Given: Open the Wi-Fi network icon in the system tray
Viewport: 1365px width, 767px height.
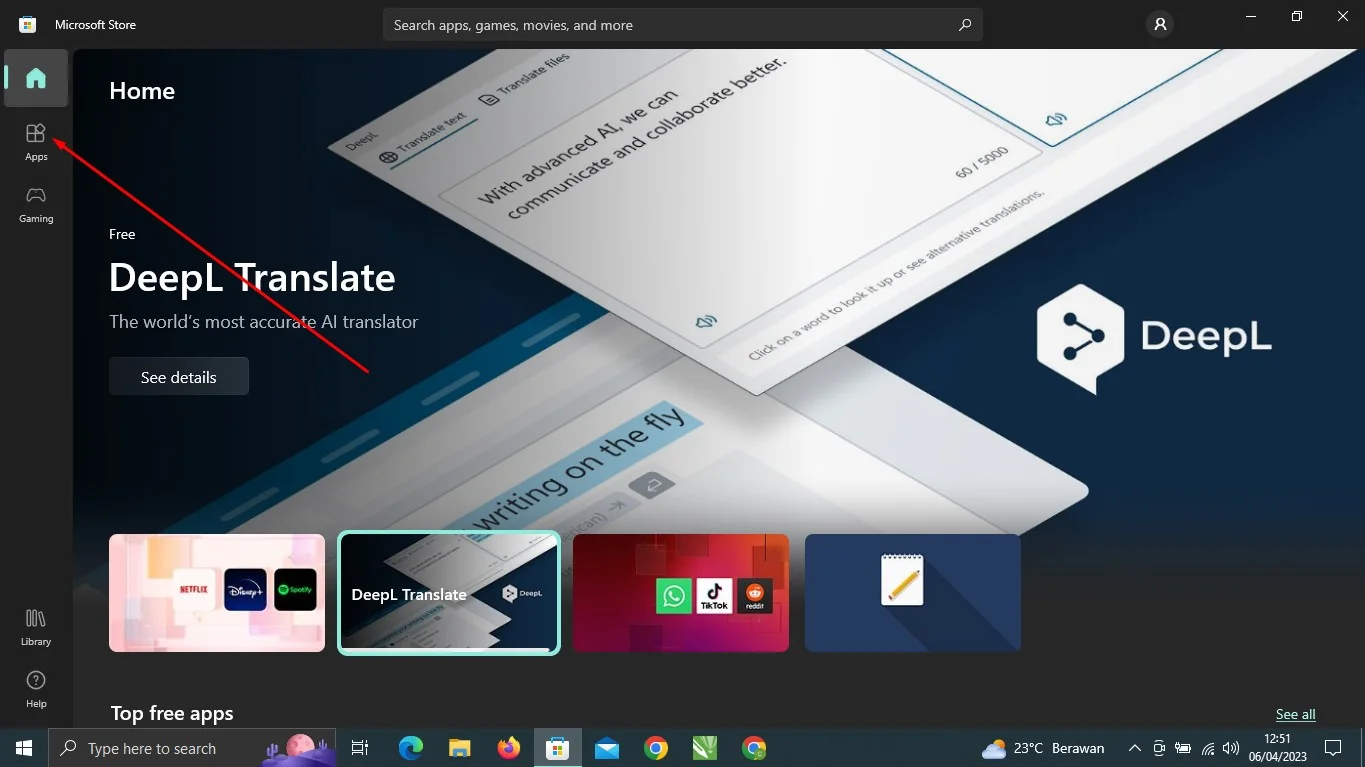Looking at the screenshot, I should point(1208,748).
